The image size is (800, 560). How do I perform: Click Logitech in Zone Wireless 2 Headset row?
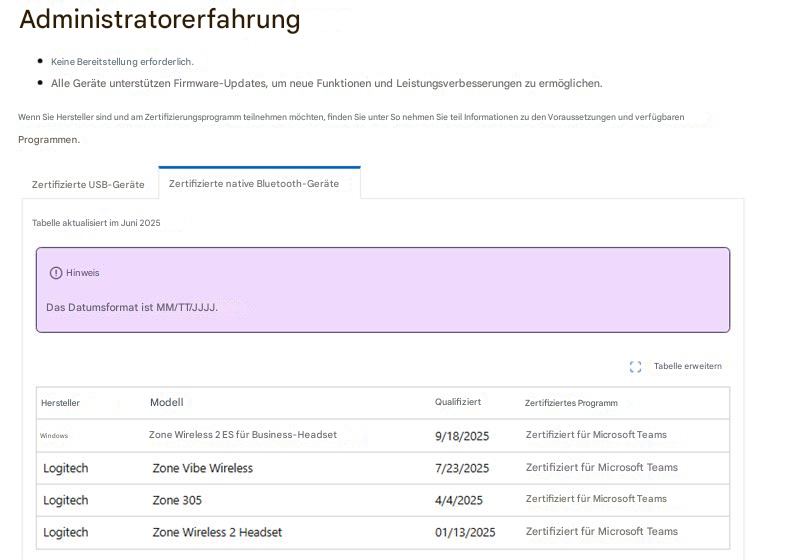click(x=65, y=532)
